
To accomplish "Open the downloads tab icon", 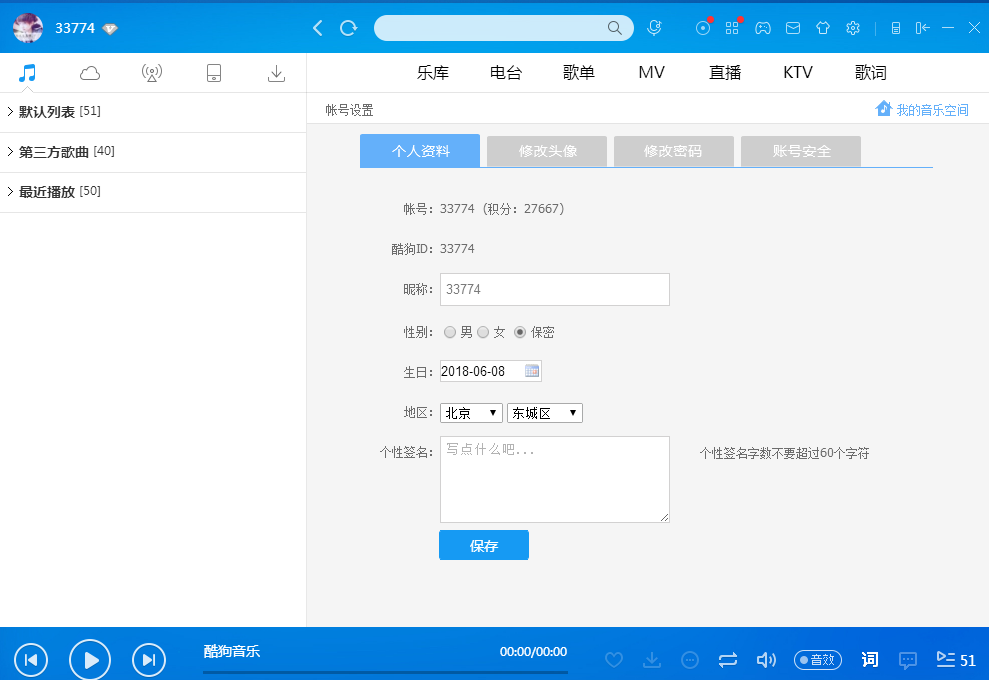I will coord(276,73).
